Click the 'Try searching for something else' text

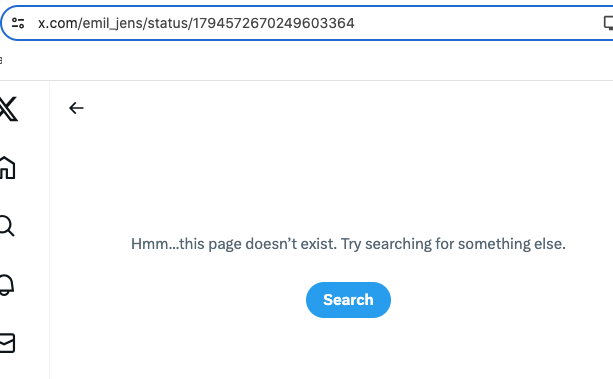click(453, 244)
